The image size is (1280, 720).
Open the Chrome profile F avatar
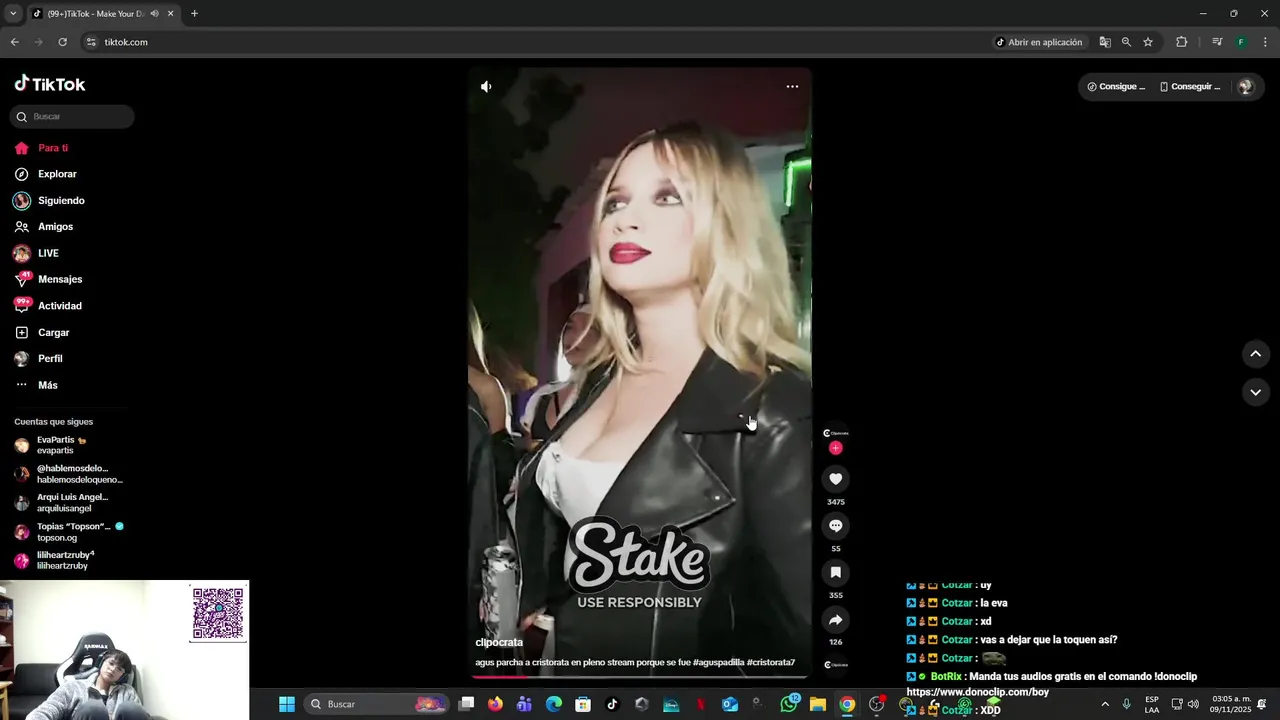[x=1241, y=42]
